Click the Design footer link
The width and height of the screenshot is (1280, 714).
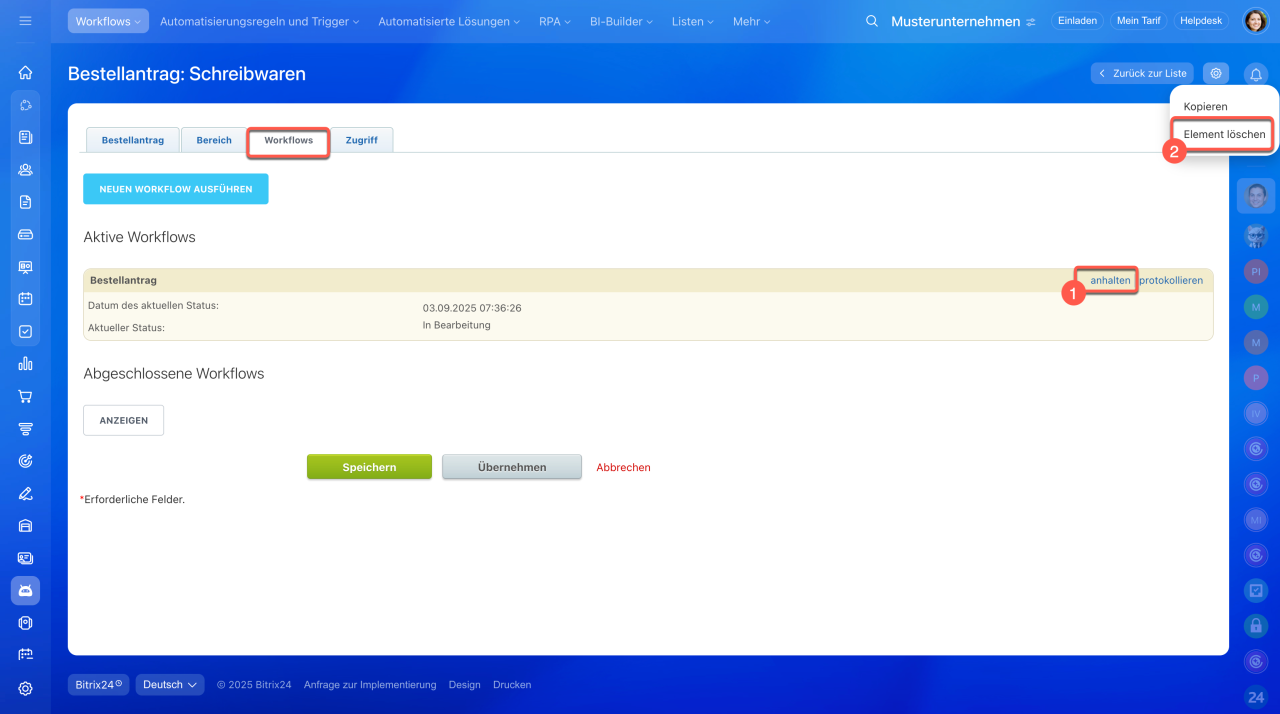pos(465,685)
